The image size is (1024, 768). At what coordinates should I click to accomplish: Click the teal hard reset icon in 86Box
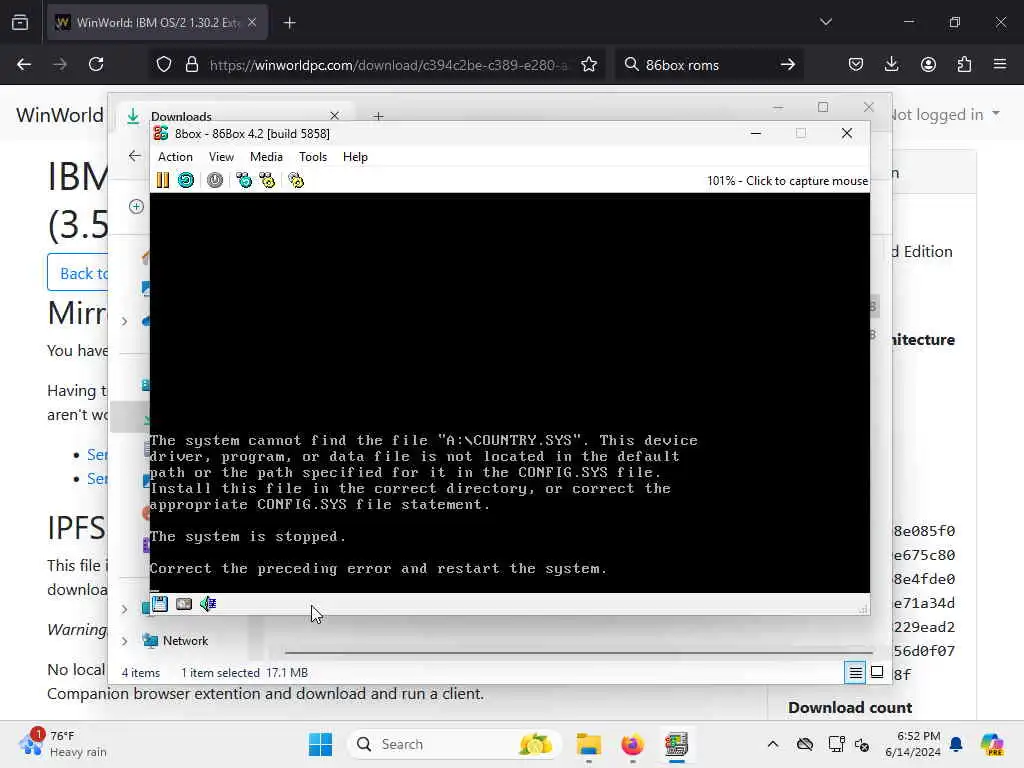tap(186, 180)
